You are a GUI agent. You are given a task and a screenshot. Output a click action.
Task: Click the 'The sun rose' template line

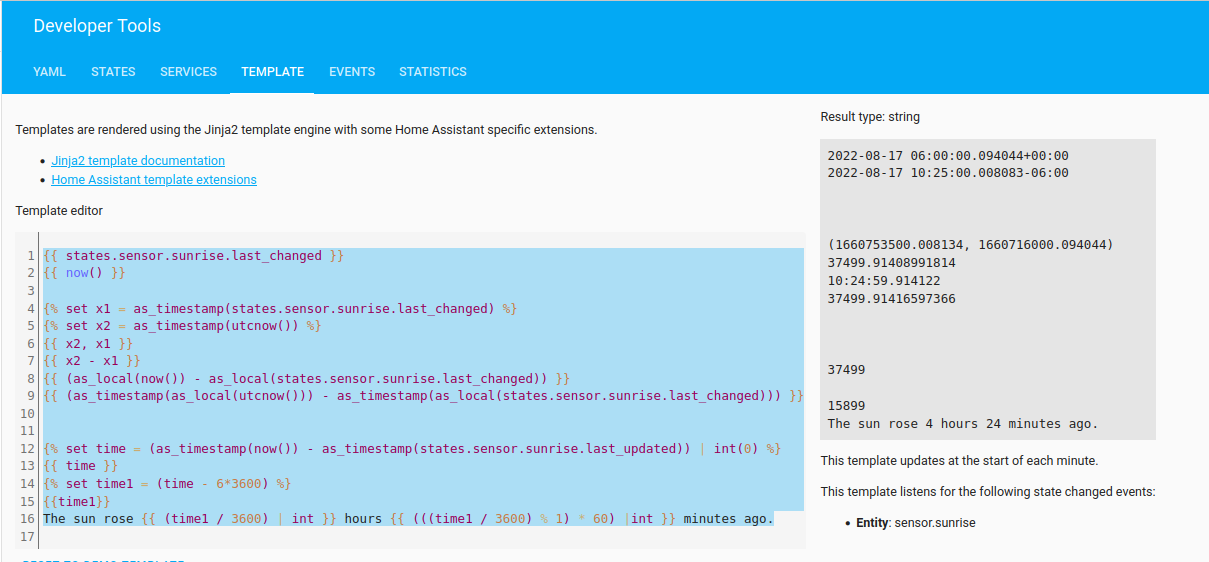click(x=408, y=519)
